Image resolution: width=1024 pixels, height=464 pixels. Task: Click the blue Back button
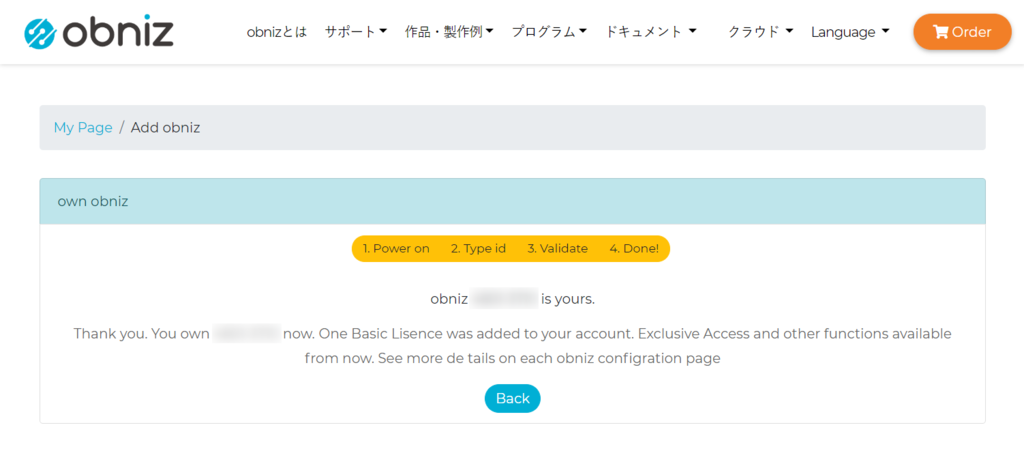pos(513,399)
